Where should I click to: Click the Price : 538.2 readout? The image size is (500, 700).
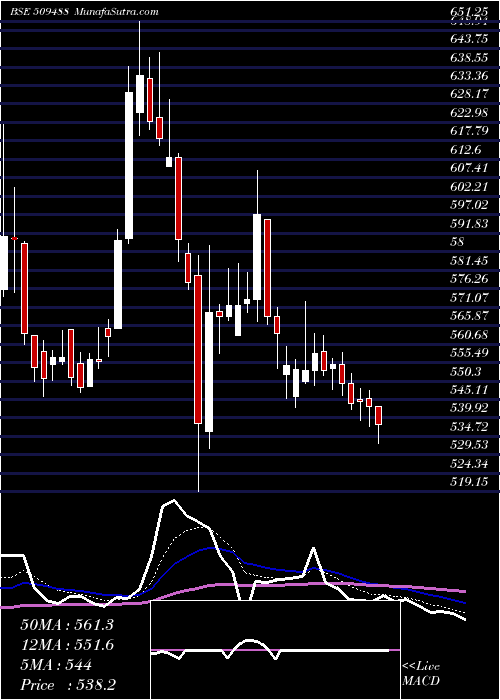point(67,685)
